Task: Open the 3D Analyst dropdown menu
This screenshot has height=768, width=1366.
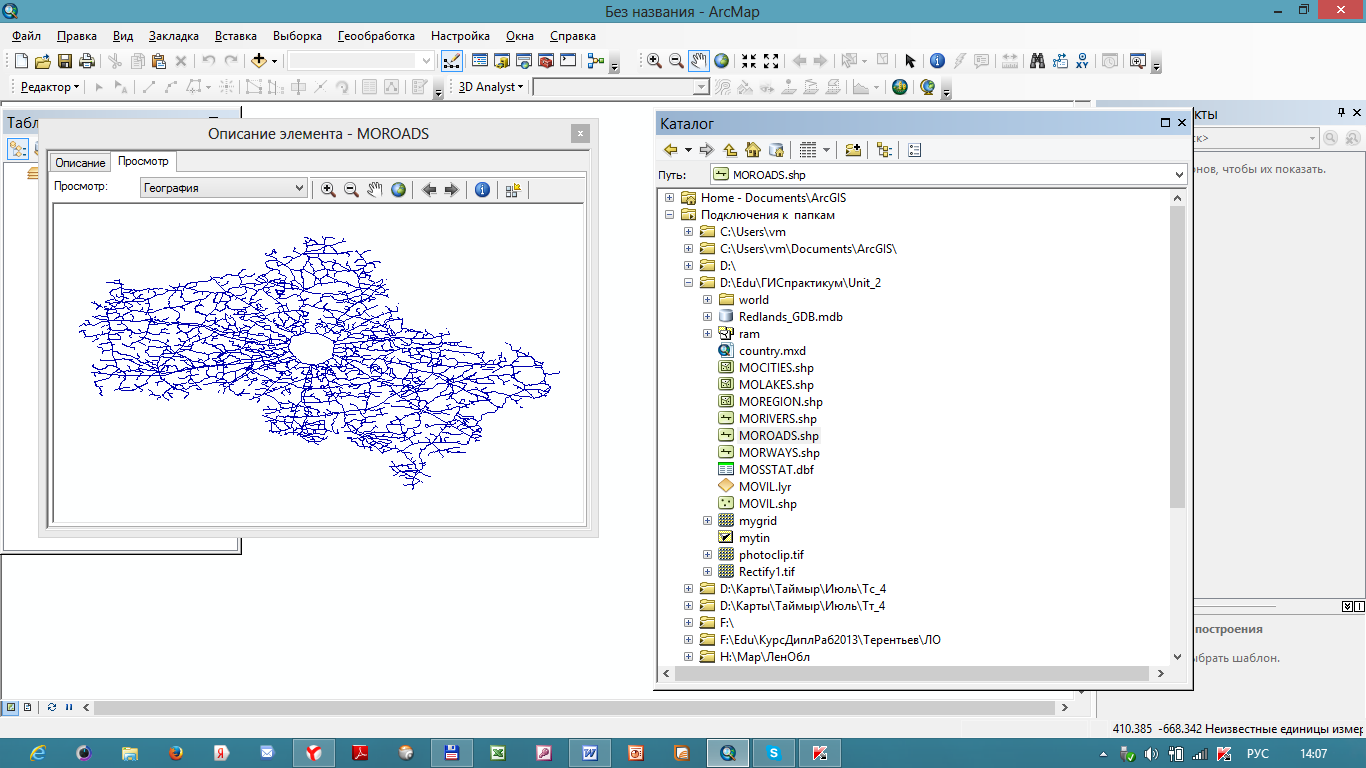Action: coord(491,87)
